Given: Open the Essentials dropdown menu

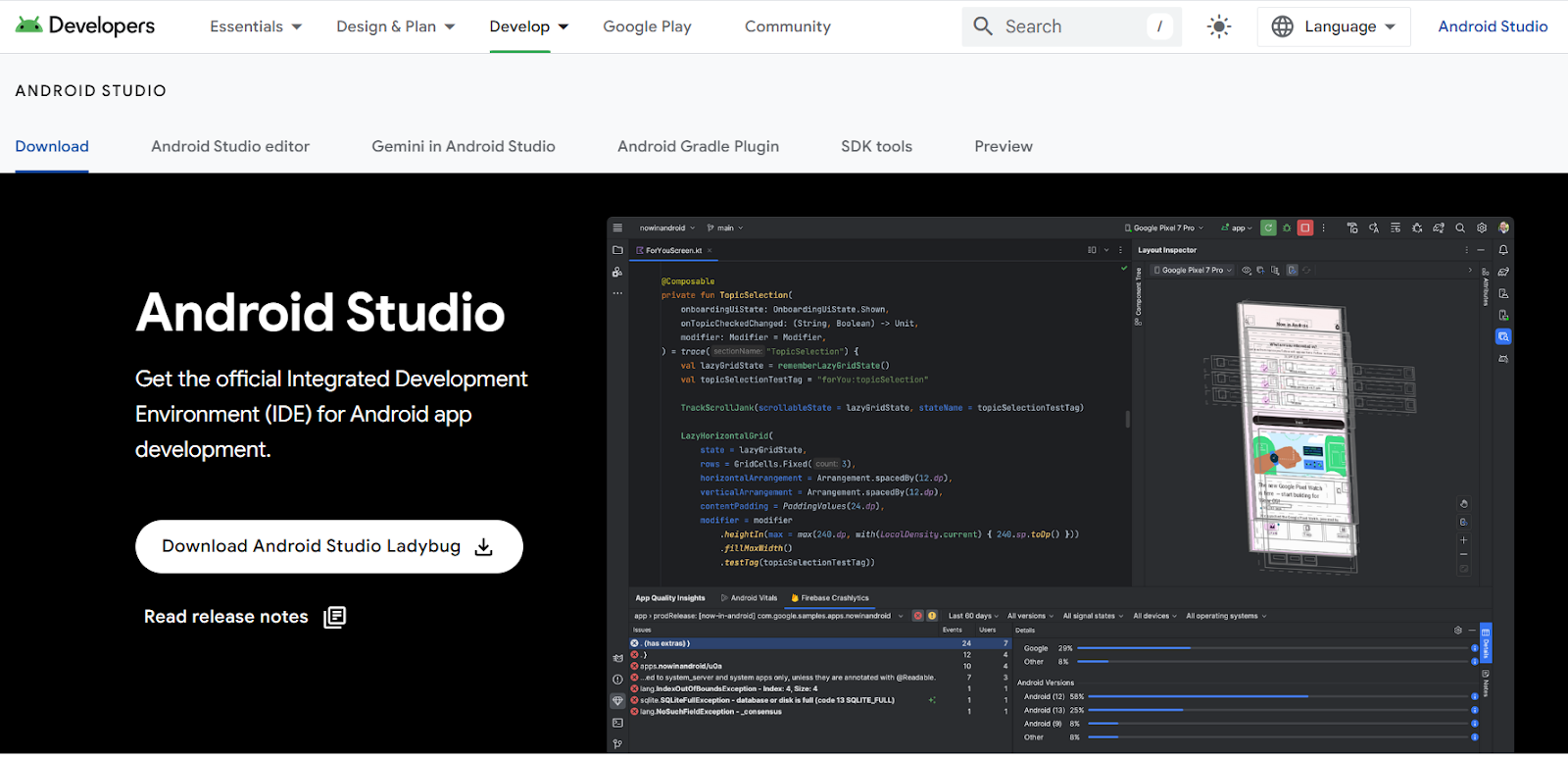Looking at the screenshot, I should (256, 26).
